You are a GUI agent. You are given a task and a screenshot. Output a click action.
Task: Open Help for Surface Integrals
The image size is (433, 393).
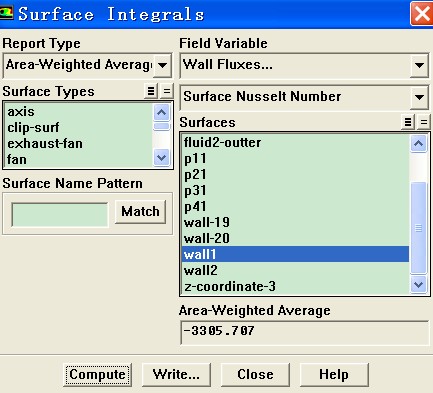click(334, 375)
